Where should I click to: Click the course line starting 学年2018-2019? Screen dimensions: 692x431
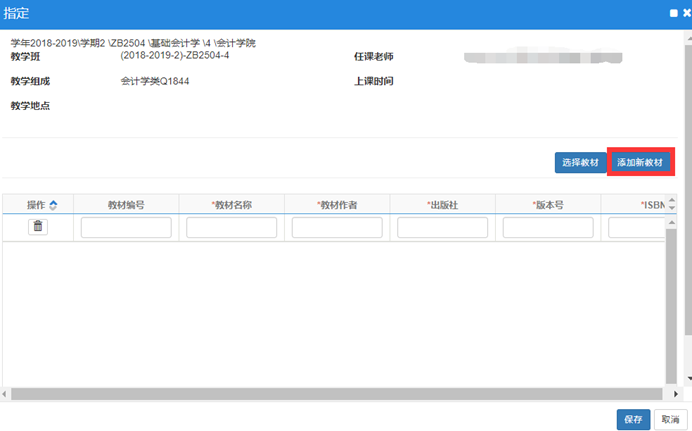click(x=133, y=43)
